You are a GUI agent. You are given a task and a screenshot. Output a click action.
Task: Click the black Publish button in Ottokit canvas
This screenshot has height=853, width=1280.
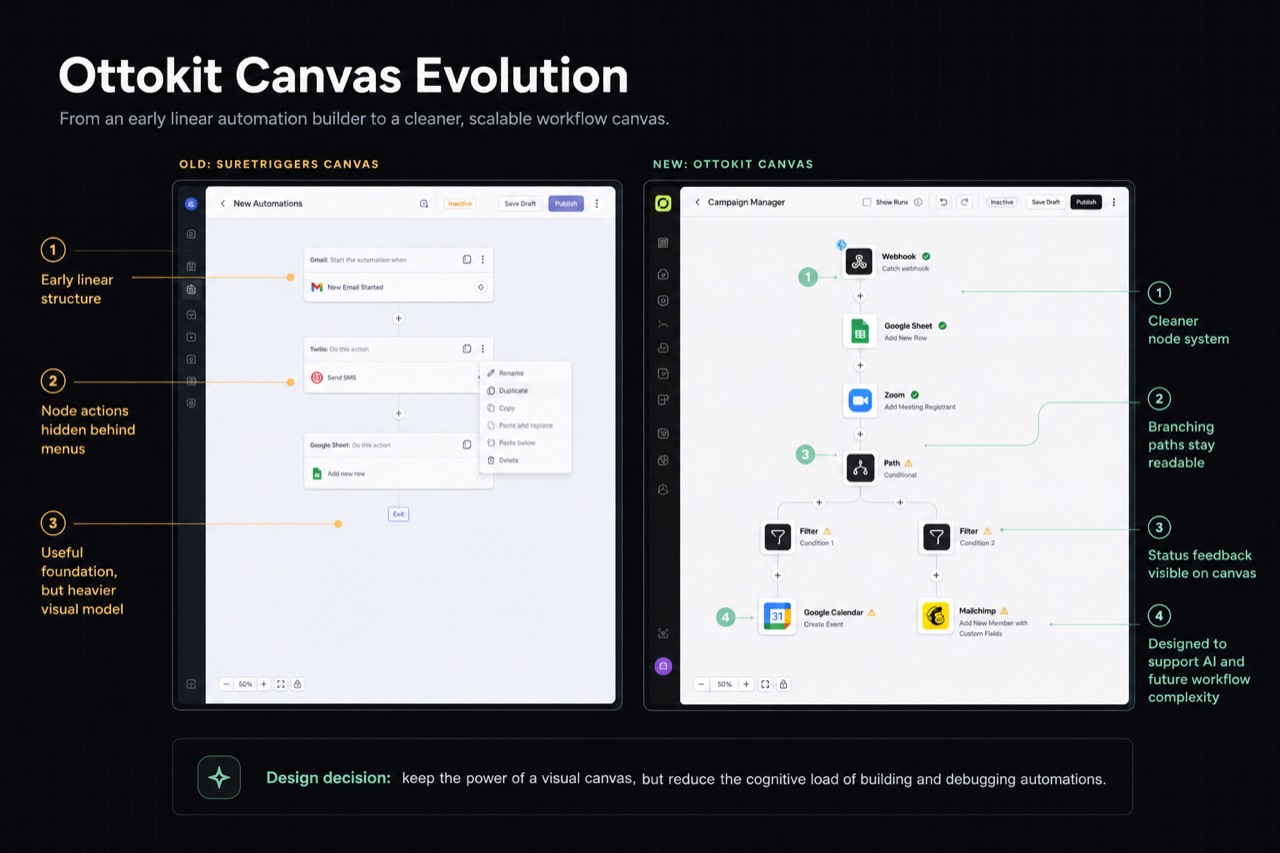pos(1086,202)
